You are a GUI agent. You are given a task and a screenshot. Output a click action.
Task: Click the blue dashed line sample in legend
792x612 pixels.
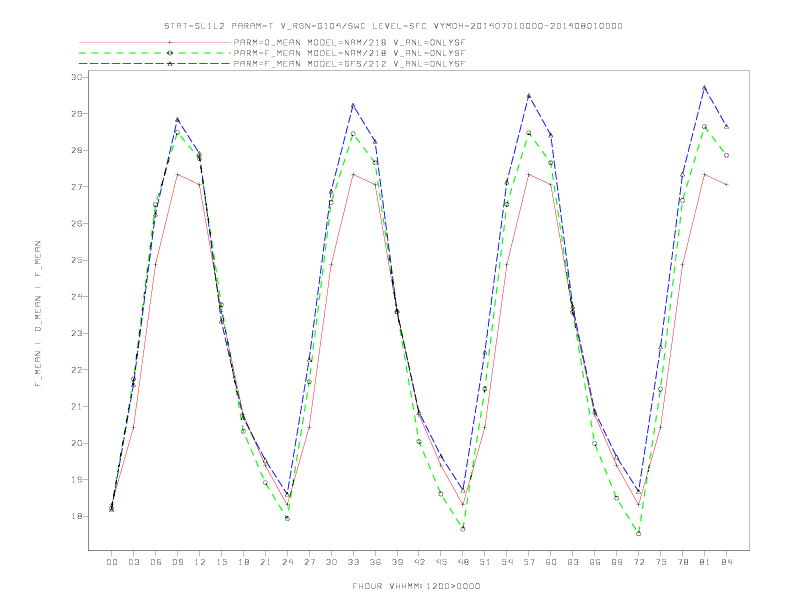tap(155, 64)
